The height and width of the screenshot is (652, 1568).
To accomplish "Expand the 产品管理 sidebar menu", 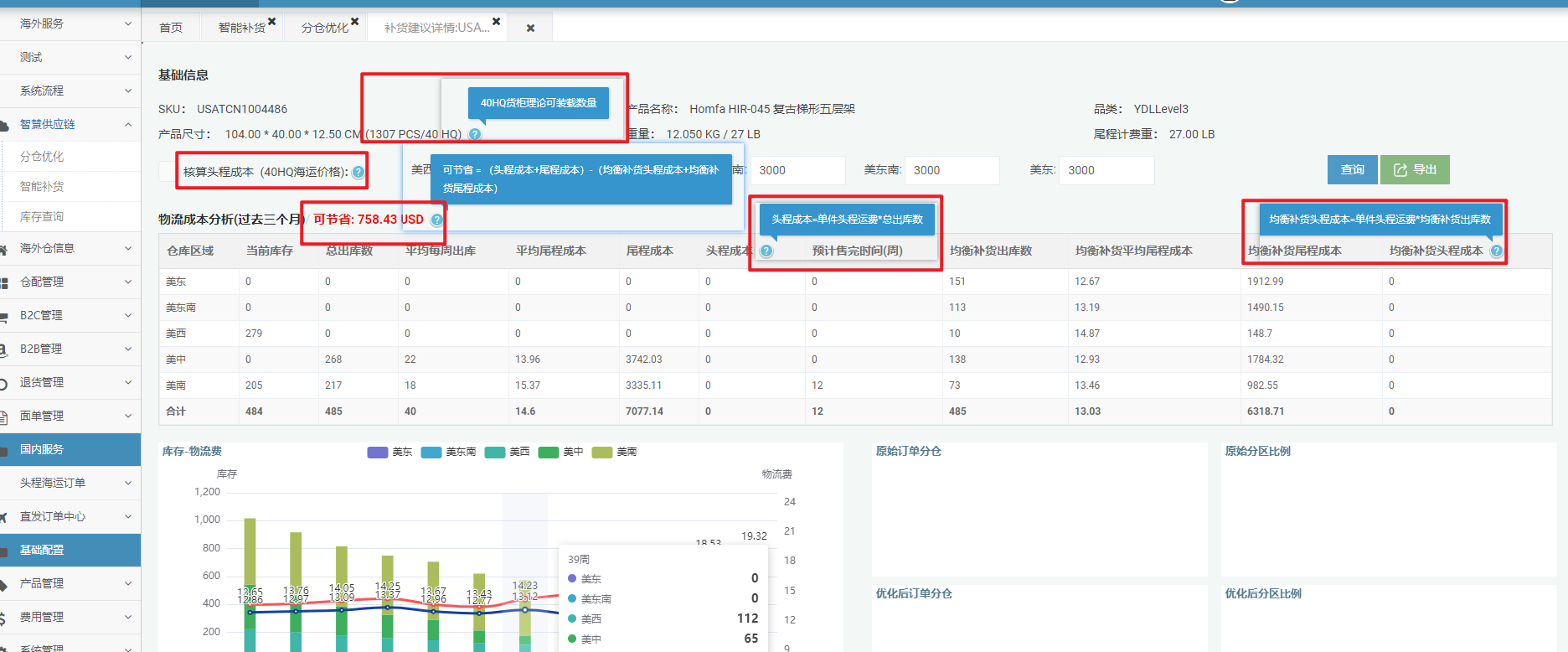I will click(70, 583).
